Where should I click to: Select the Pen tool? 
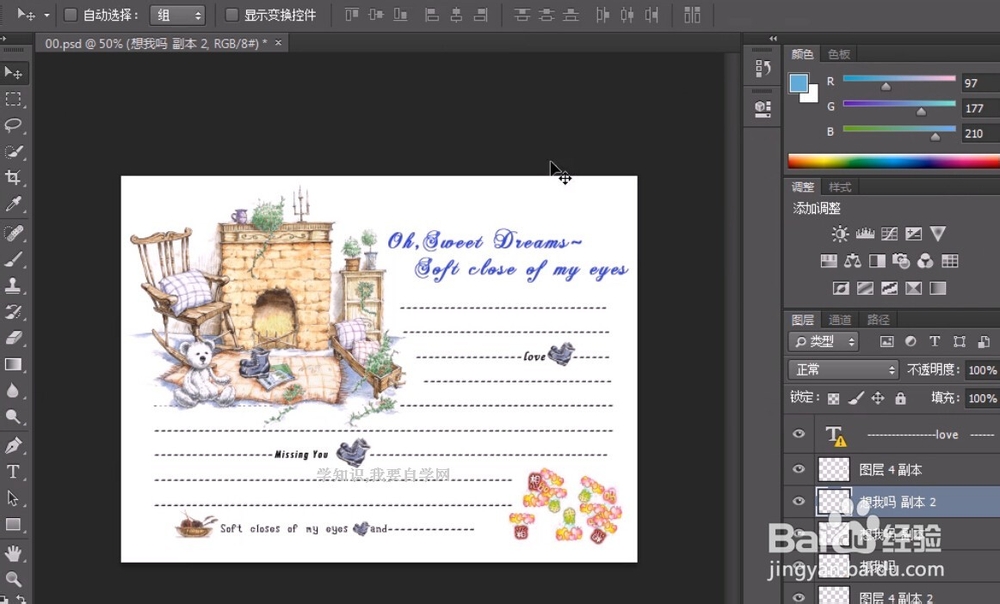click(x=13, y=445)
